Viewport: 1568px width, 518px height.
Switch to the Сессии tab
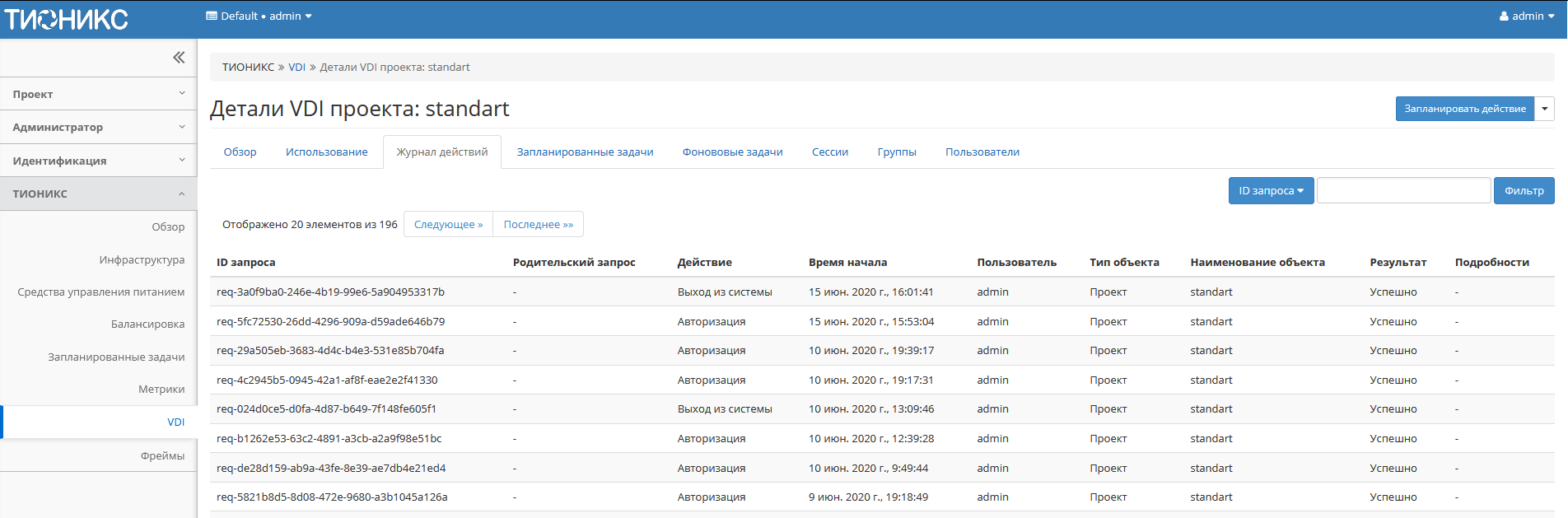(829, 152)
